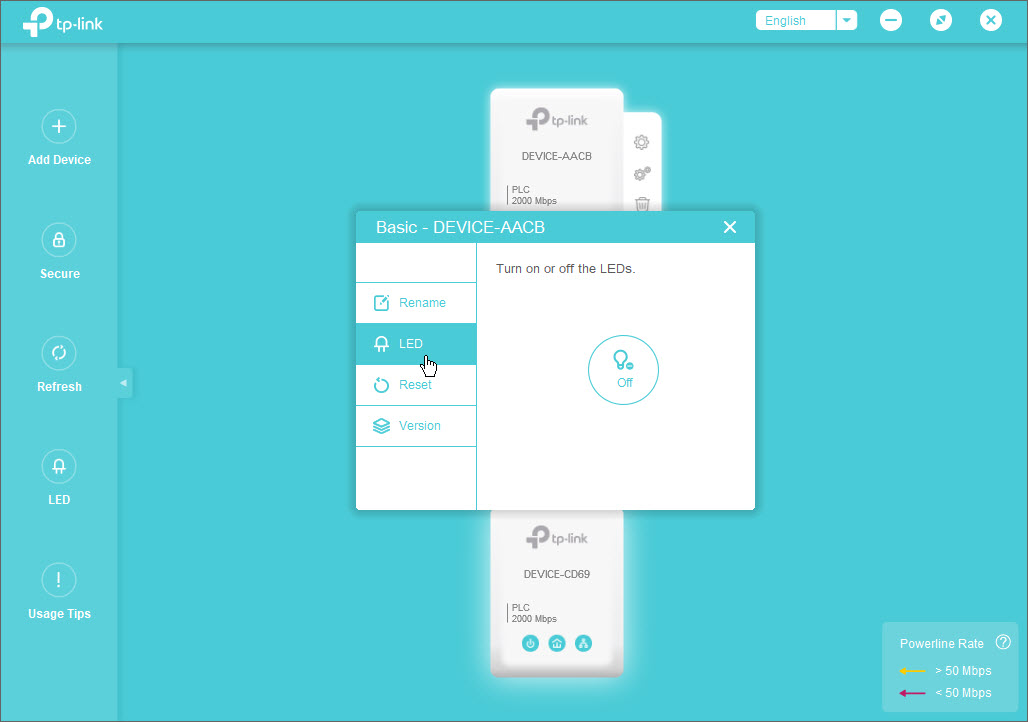
Task: Toggle the LED Off bulb button
Action: tap(623, 370)
